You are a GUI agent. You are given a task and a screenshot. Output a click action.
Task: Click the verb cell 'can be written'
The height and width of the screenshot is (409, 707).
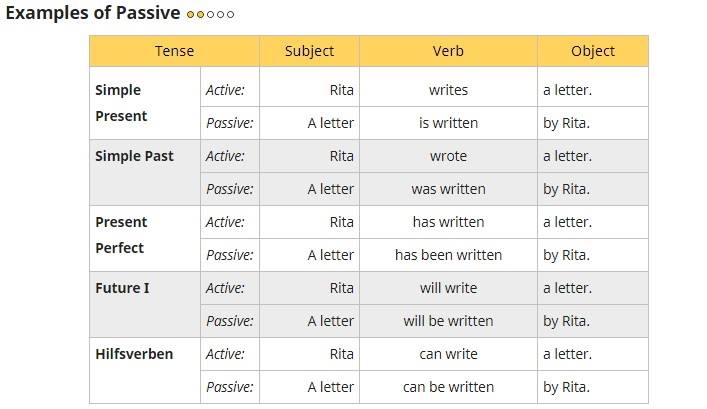(x=448, y=387)
